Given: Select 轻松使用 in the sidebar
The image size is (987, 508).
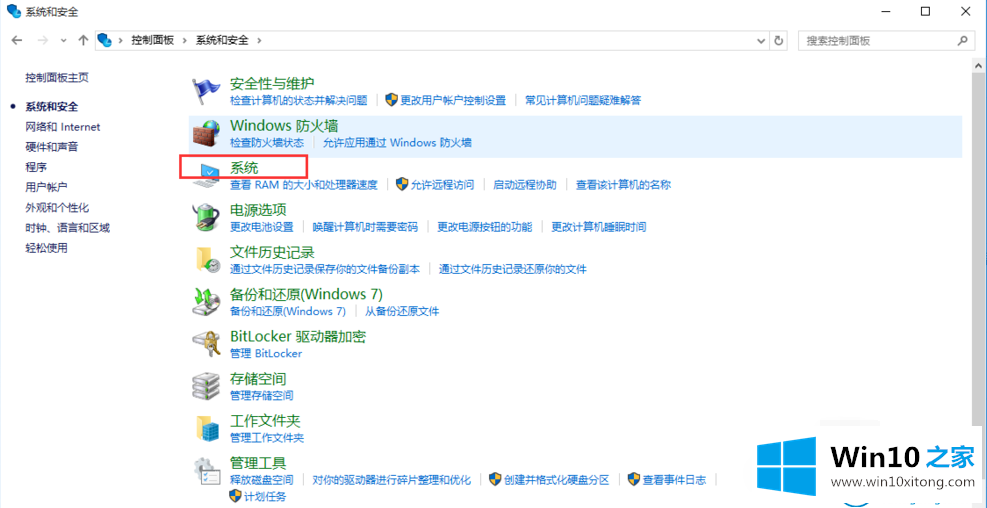Looking at the screenshot, I should pos(47,247).
